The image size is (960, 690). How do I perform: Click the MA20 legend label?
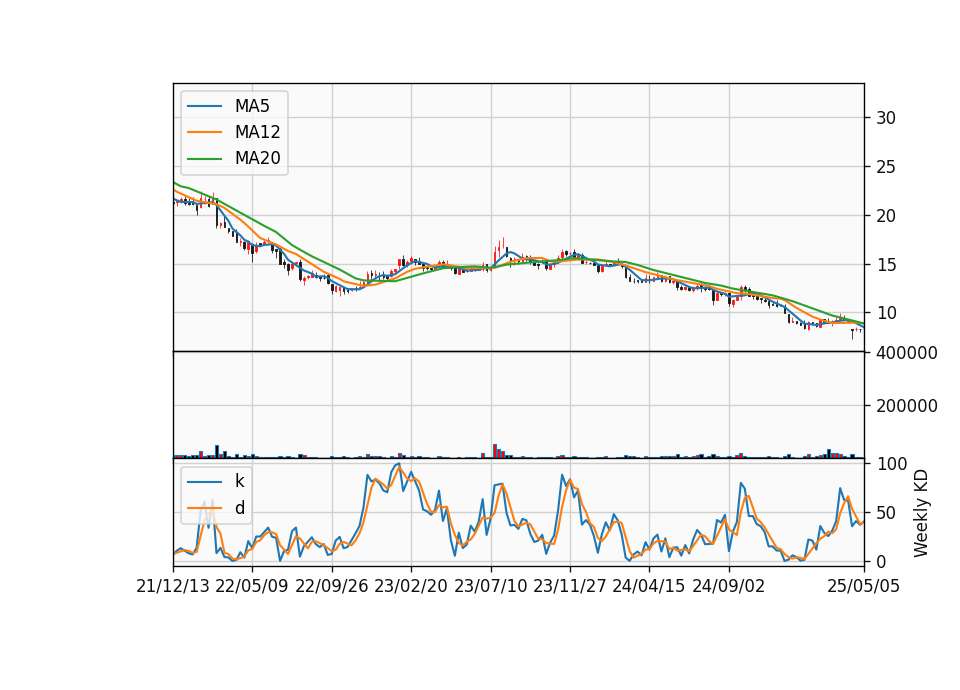point(257,158)
